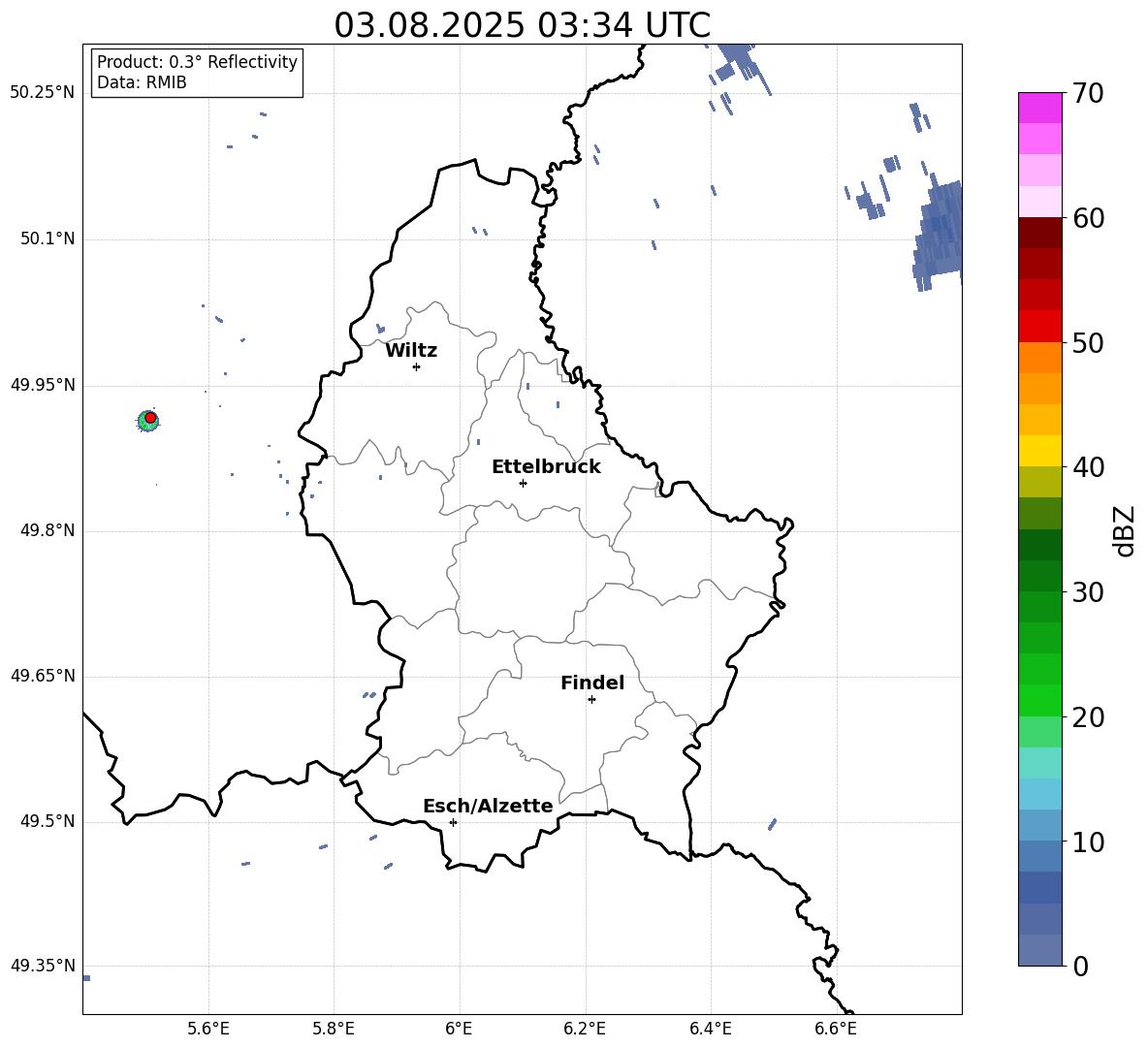
Task: Click the 5.8°E longitude label
Action: tap(334, 1029)
